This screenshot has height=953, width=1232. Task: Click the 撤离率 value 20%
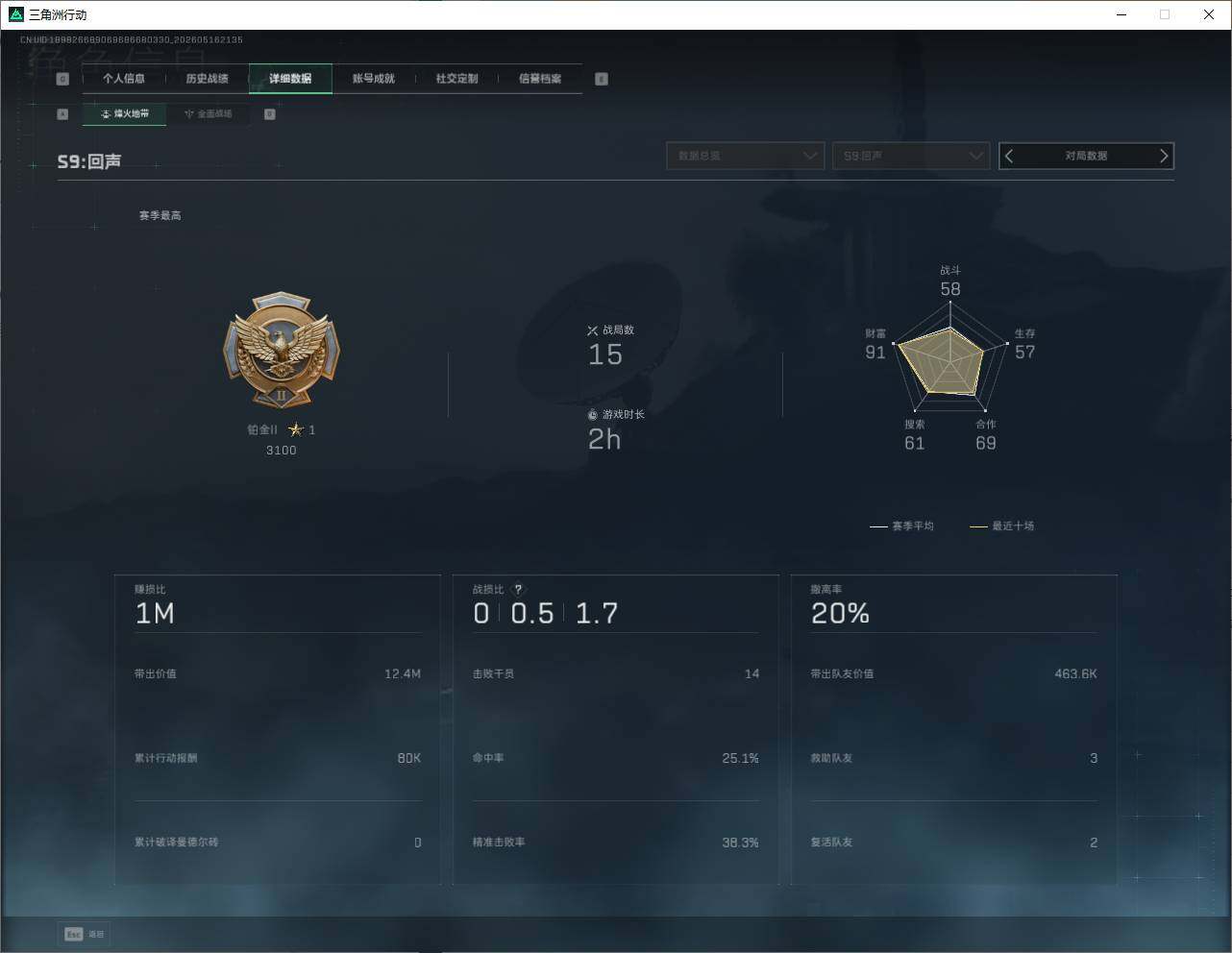point(840,614)
